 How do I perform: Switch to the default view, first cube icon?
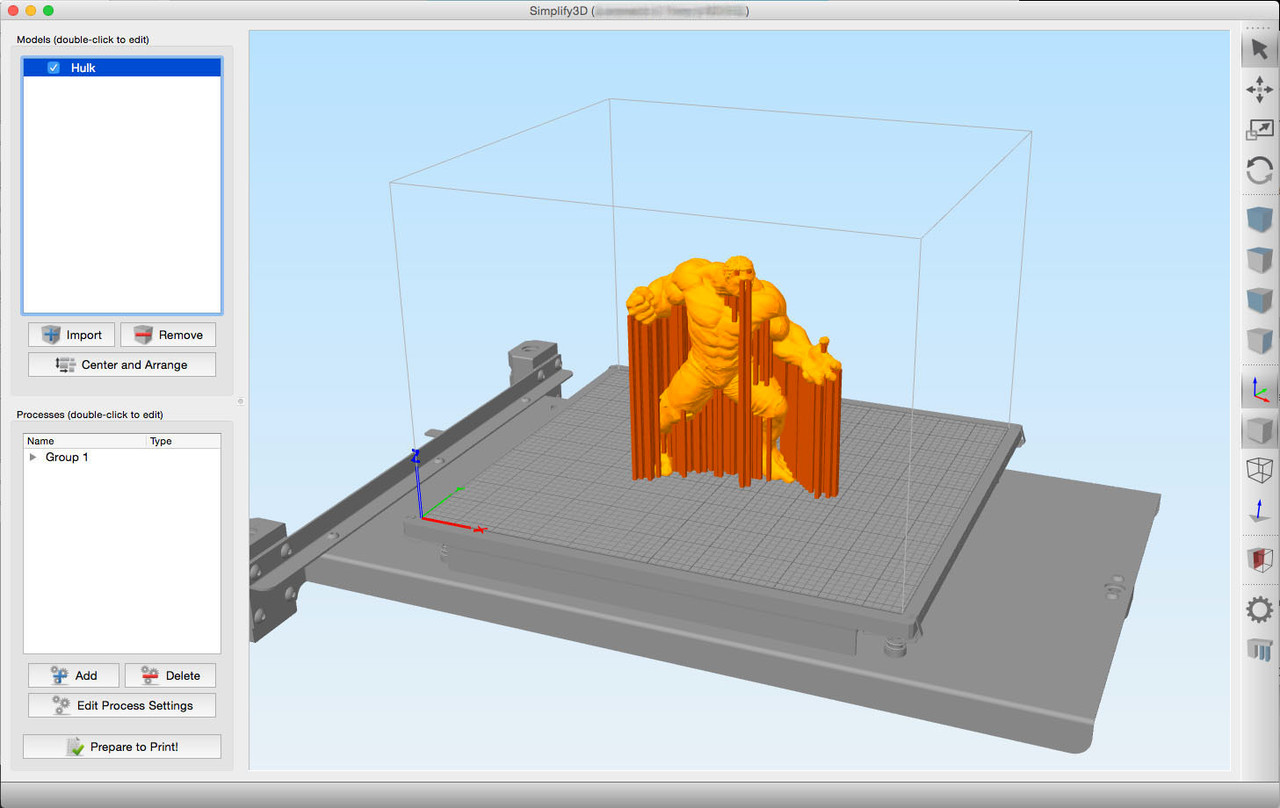click(x=1259, y=219)
